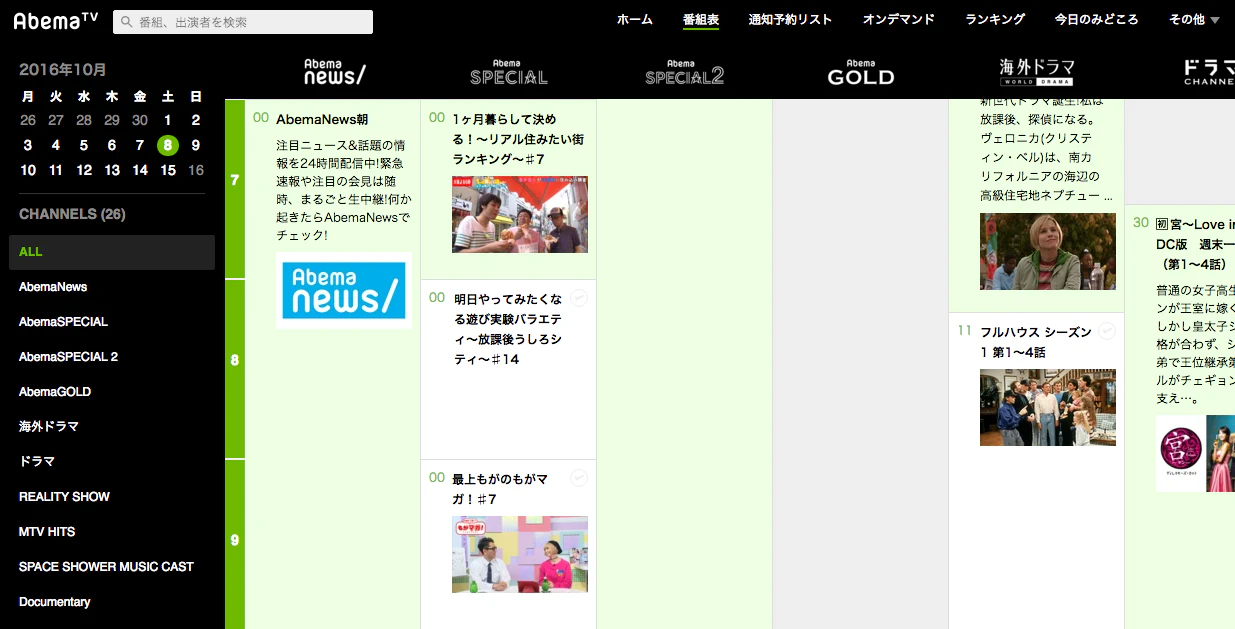
Task: Select the Abema SPECIAL channel header logo
Action: pos(509,72)
